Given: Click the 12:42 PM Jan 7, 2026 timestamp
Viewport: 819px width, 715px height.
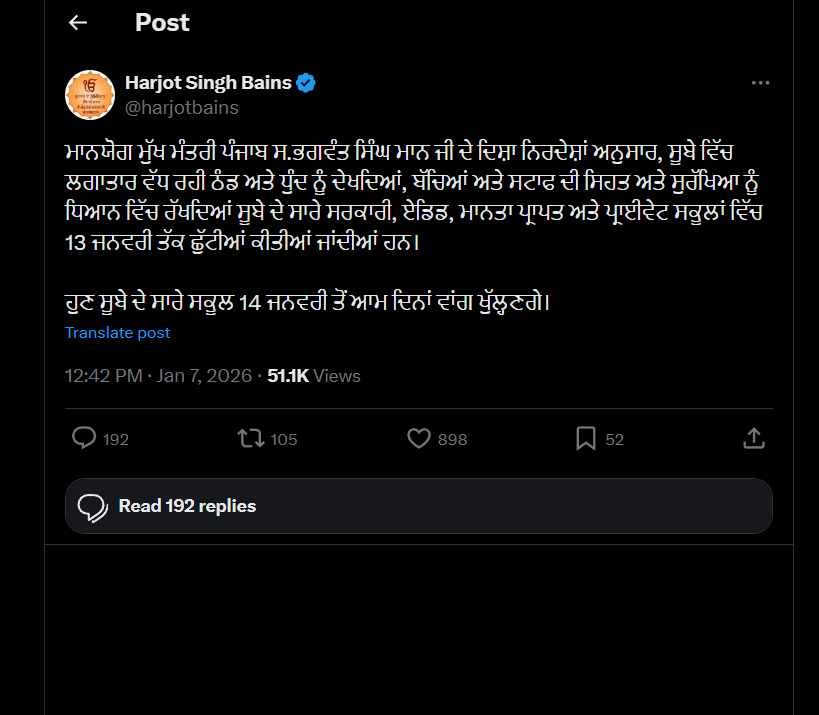Looking at the screenshot, I should 159,376.
